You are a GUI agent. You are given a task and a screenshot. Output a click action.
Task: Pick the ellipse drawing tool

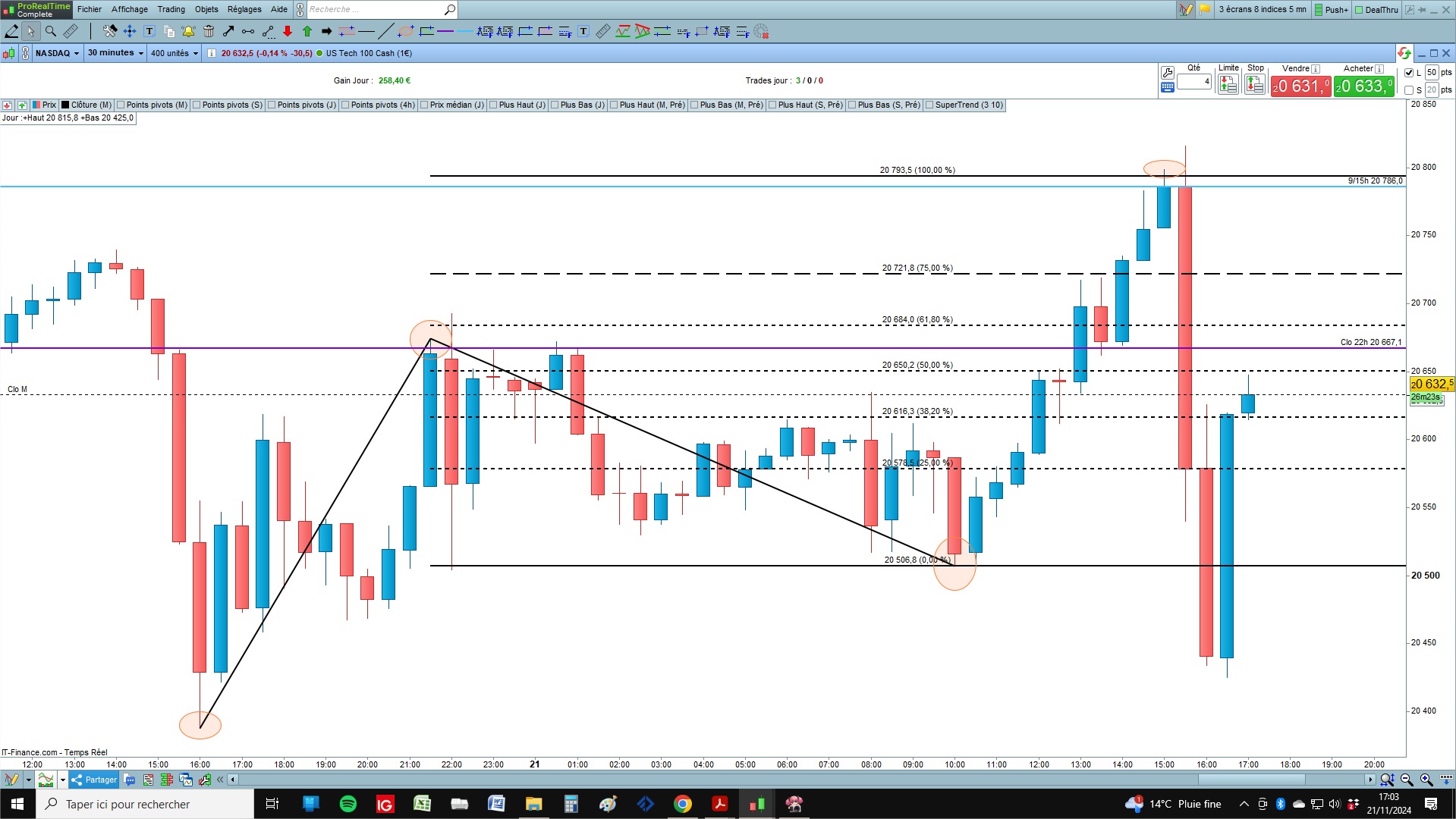coord(406,31)
